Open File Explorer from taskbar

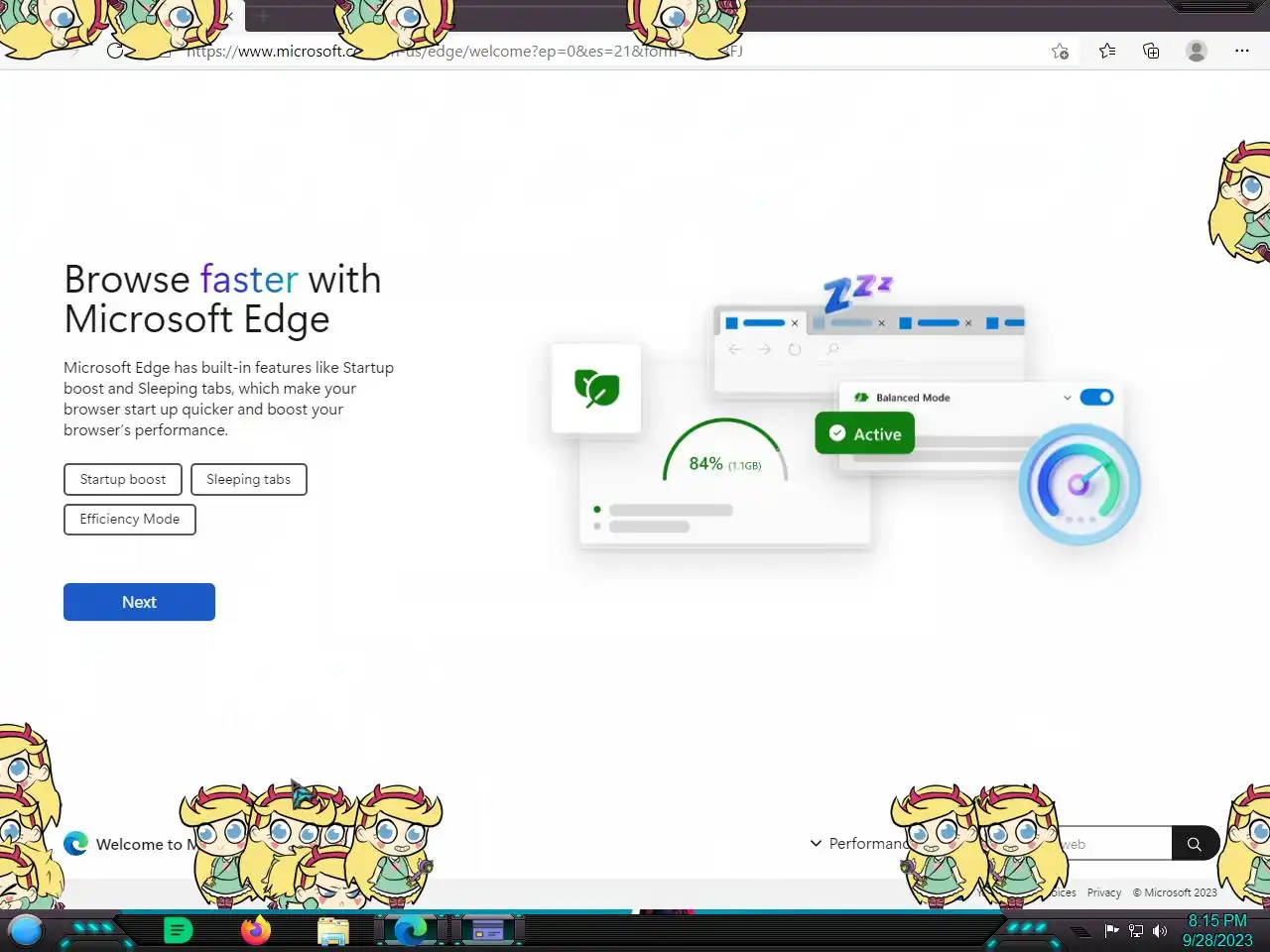(333, 931)
